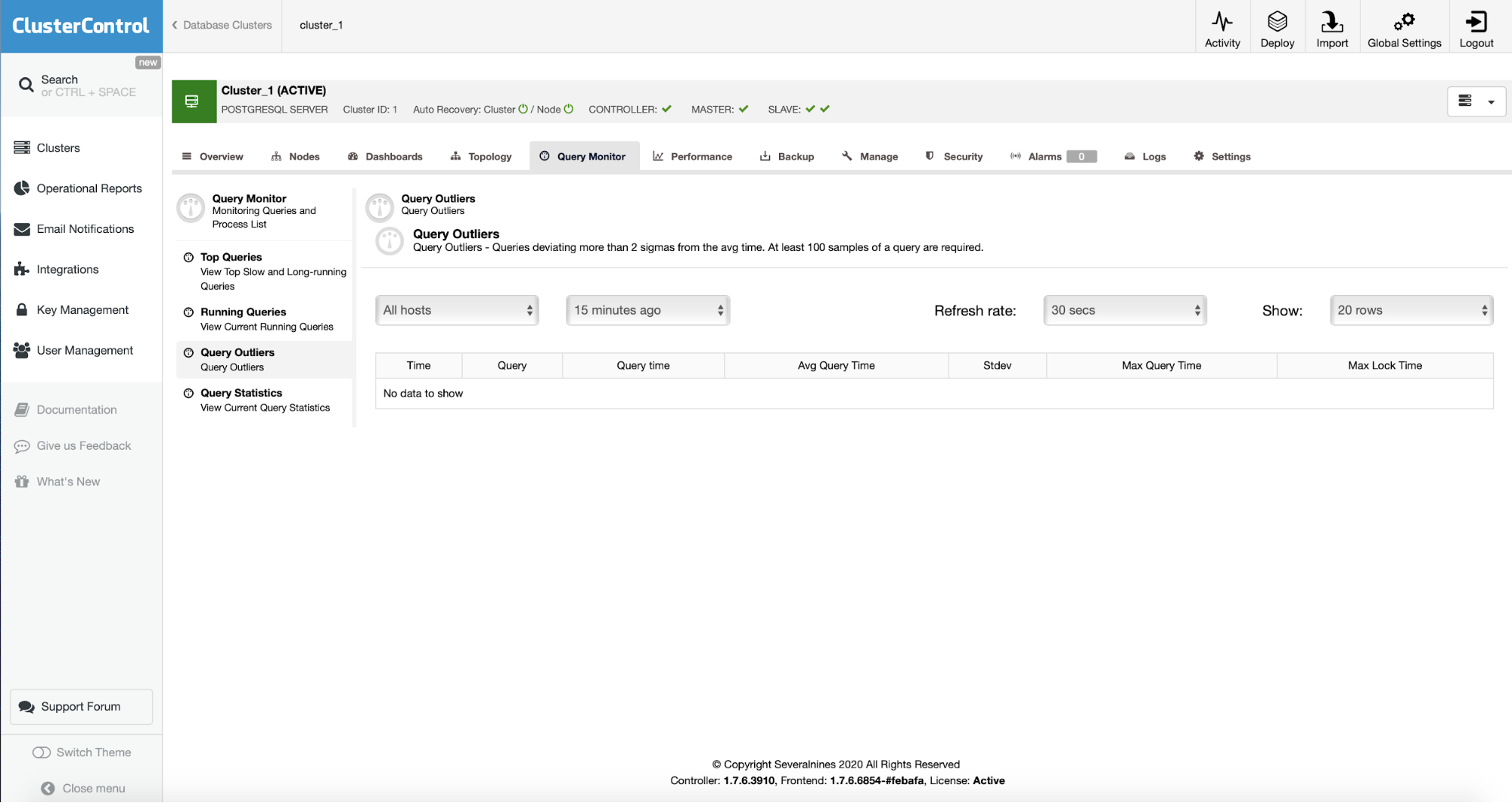Select the Query Monitor tab
The image size is (1512, 803).
coord(584,157)
